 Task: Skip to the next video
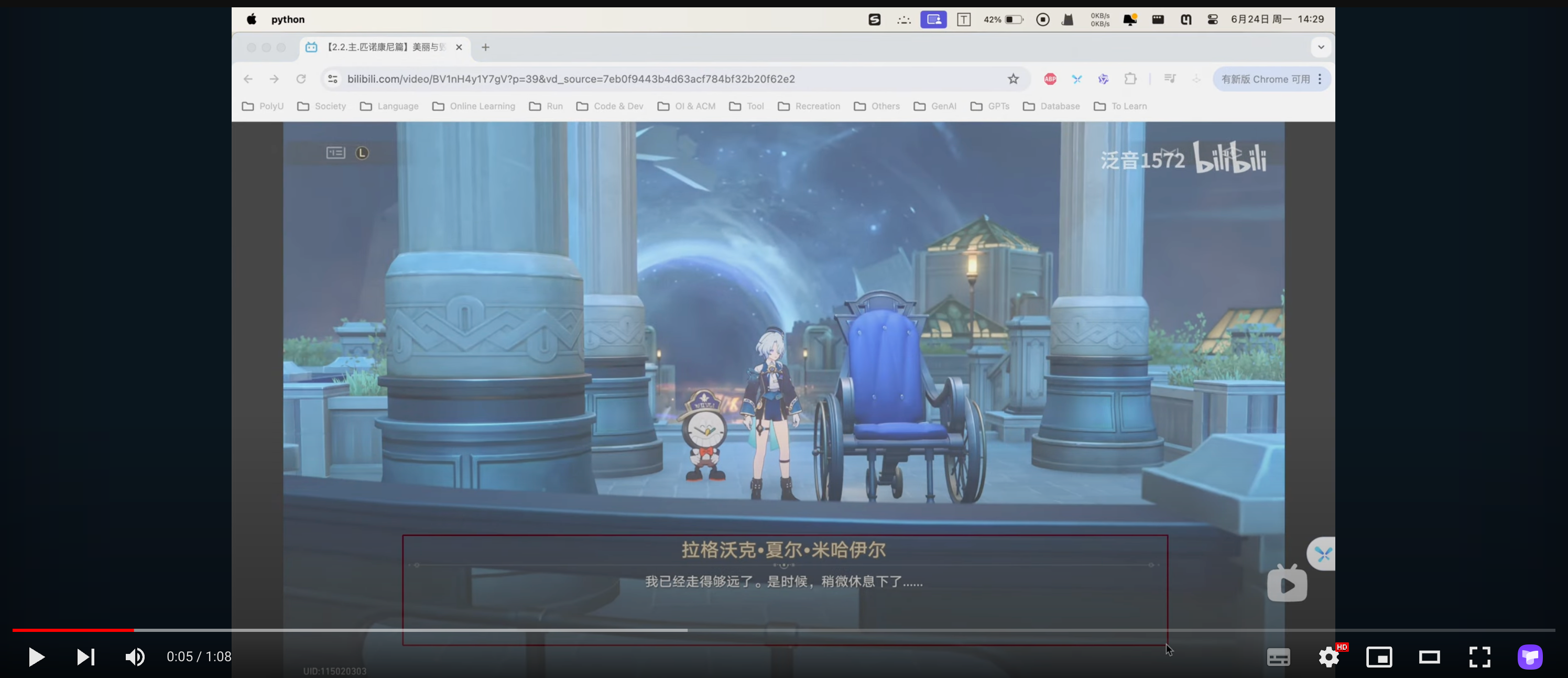pos(86,657)
